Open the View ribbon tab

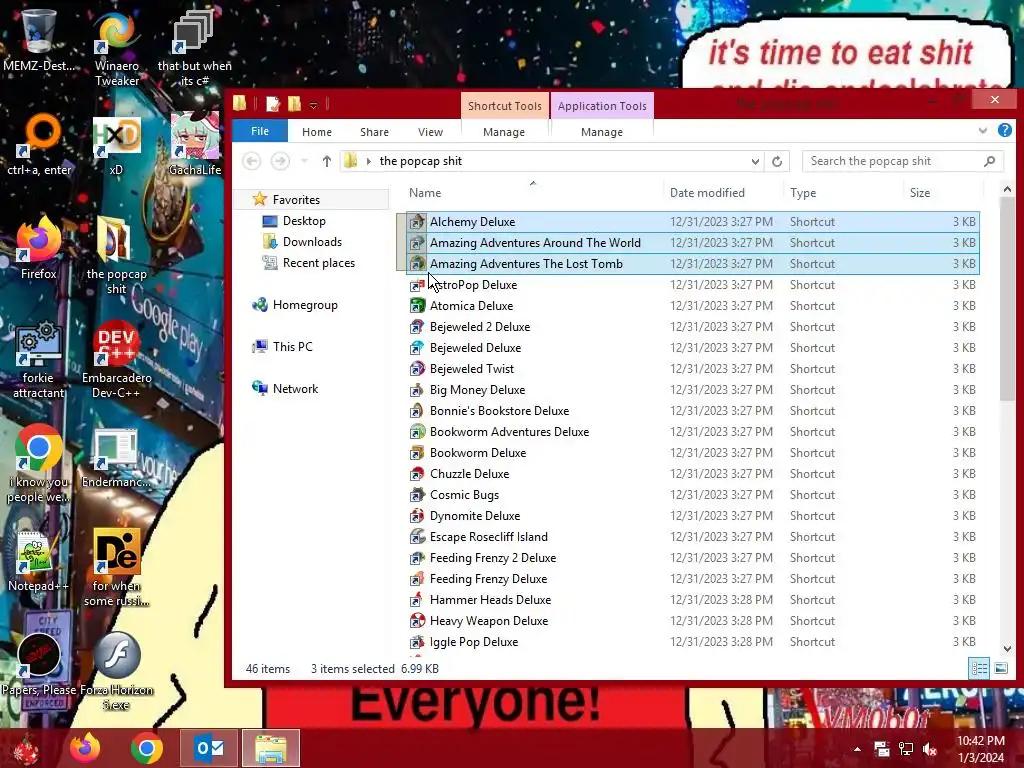tap(430, 132)
